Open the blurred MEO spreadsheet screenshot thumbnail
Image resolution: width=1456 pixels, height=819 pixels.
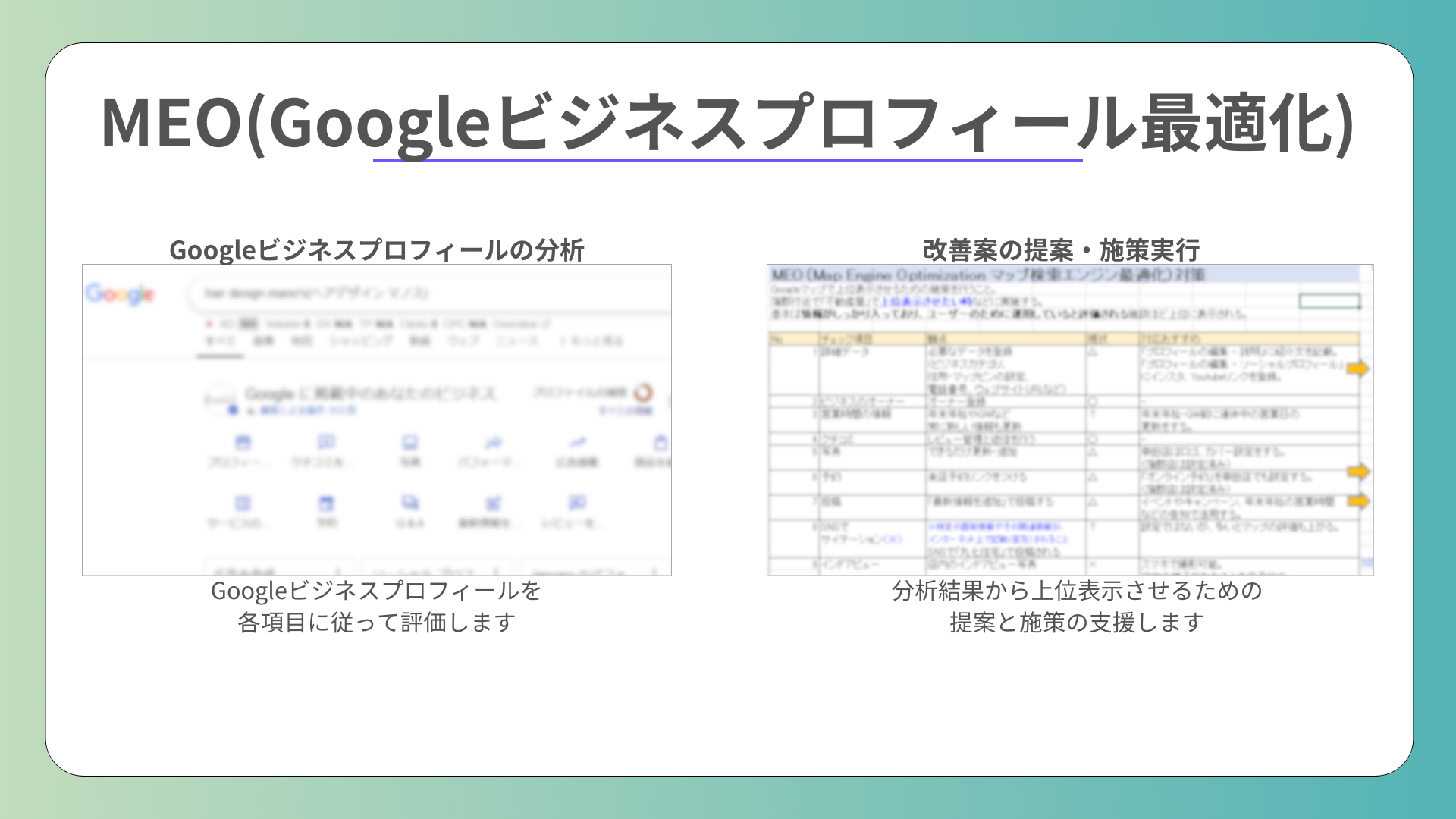click(x=1070, y=419)
